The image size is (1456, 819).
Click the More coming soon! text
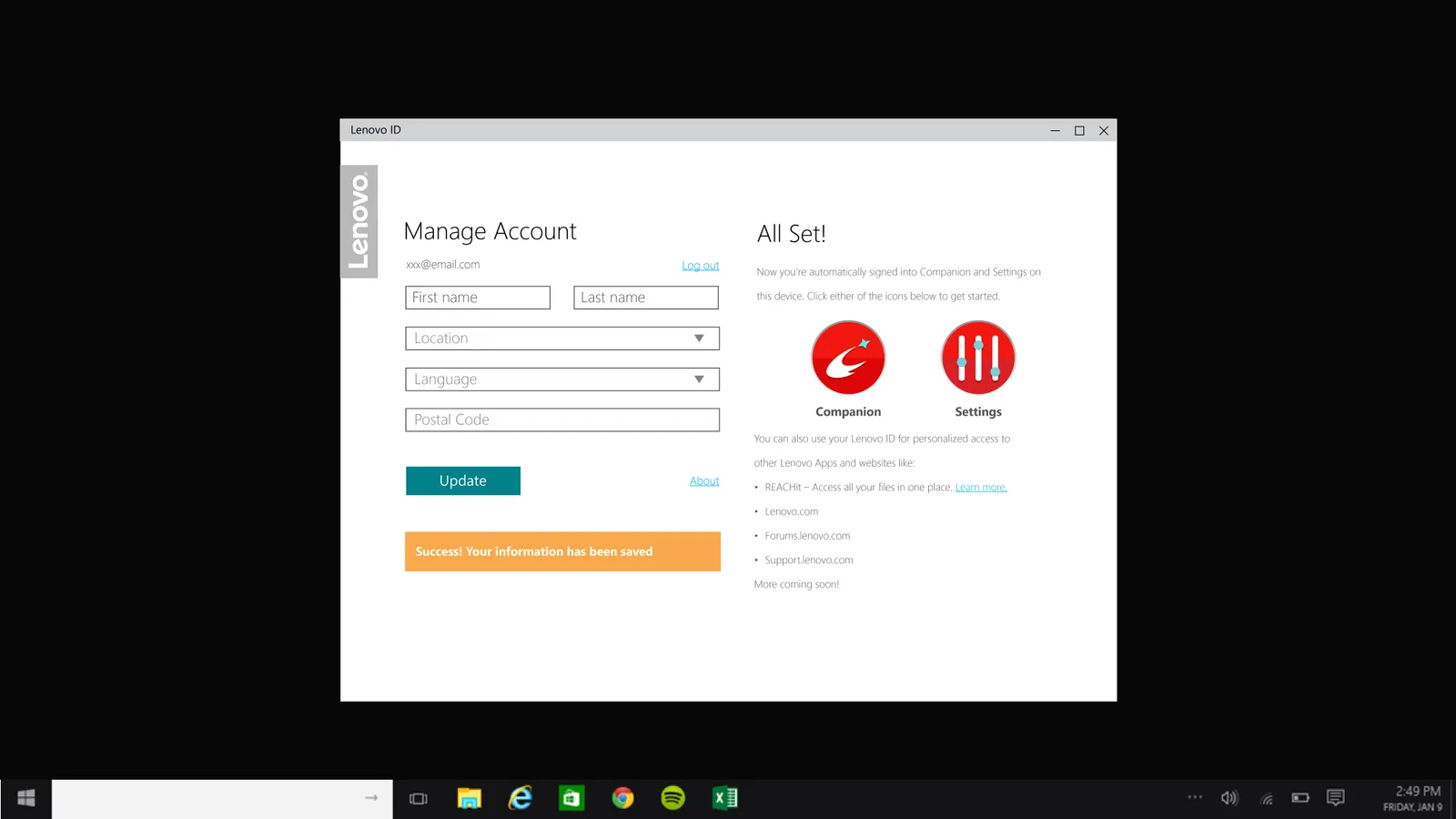coord(796,584)
